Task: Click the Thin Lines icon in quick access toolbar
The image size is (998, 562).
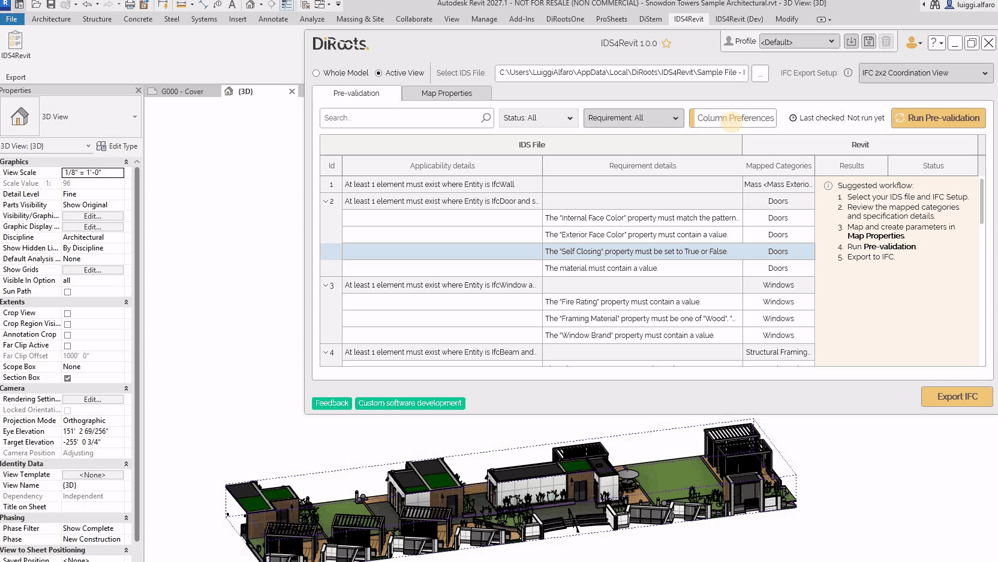Action: (x=286, y=4)
